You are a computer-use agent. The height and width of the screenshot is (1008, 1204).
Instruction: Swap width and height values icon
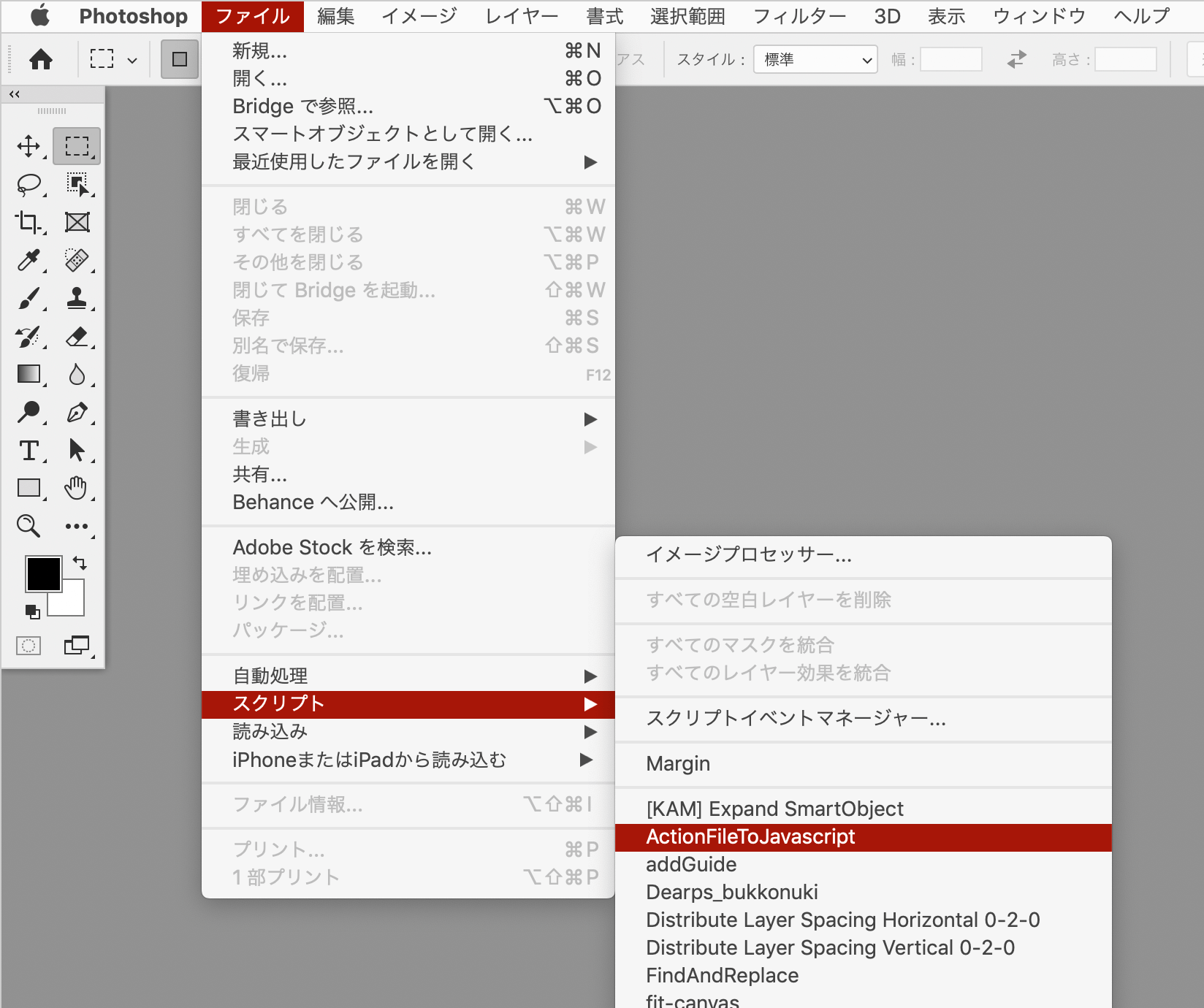[x=1016, y=59]
